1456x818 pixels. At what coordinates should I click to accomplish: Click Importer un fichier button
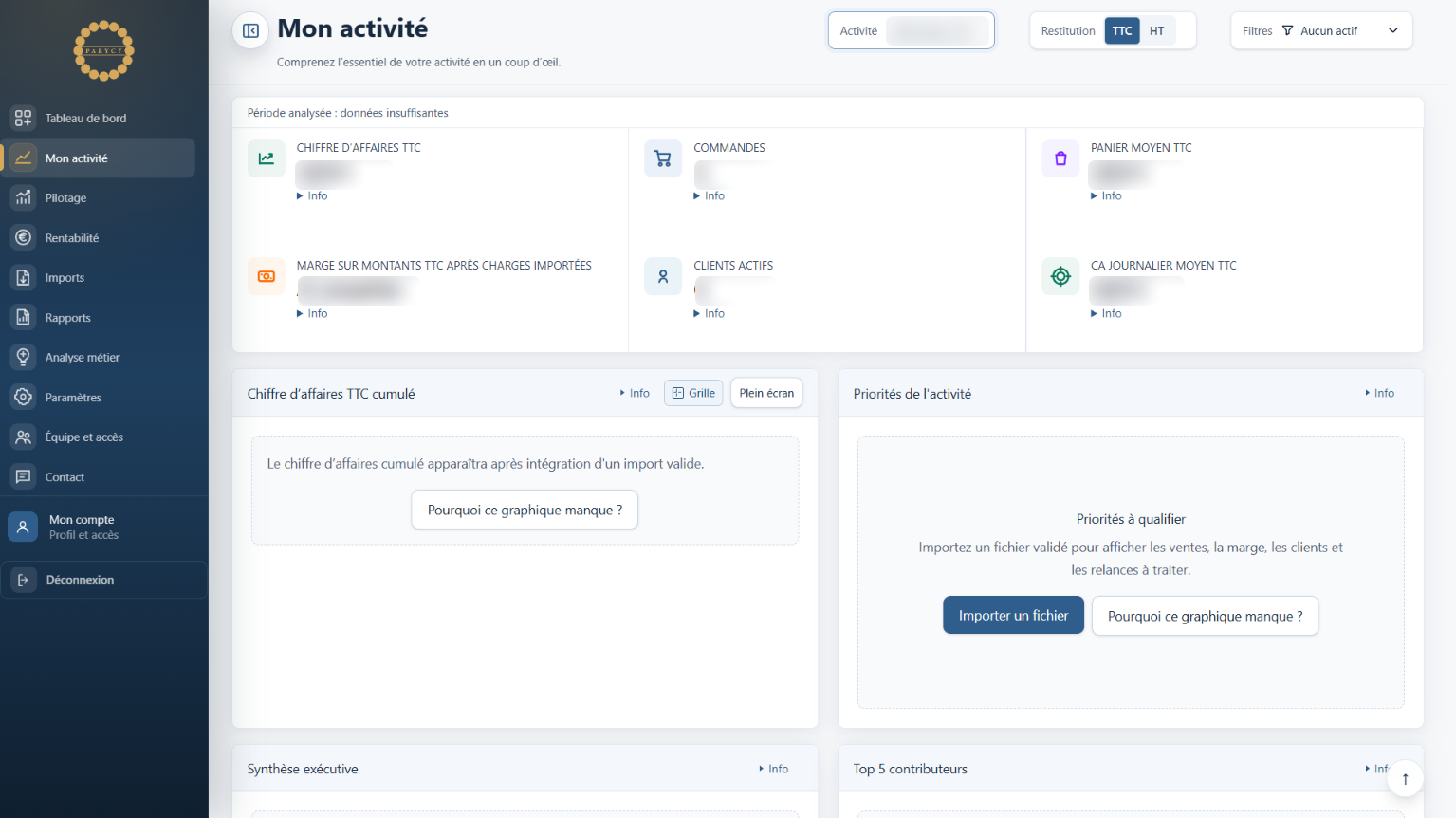tap(1013, 615)
